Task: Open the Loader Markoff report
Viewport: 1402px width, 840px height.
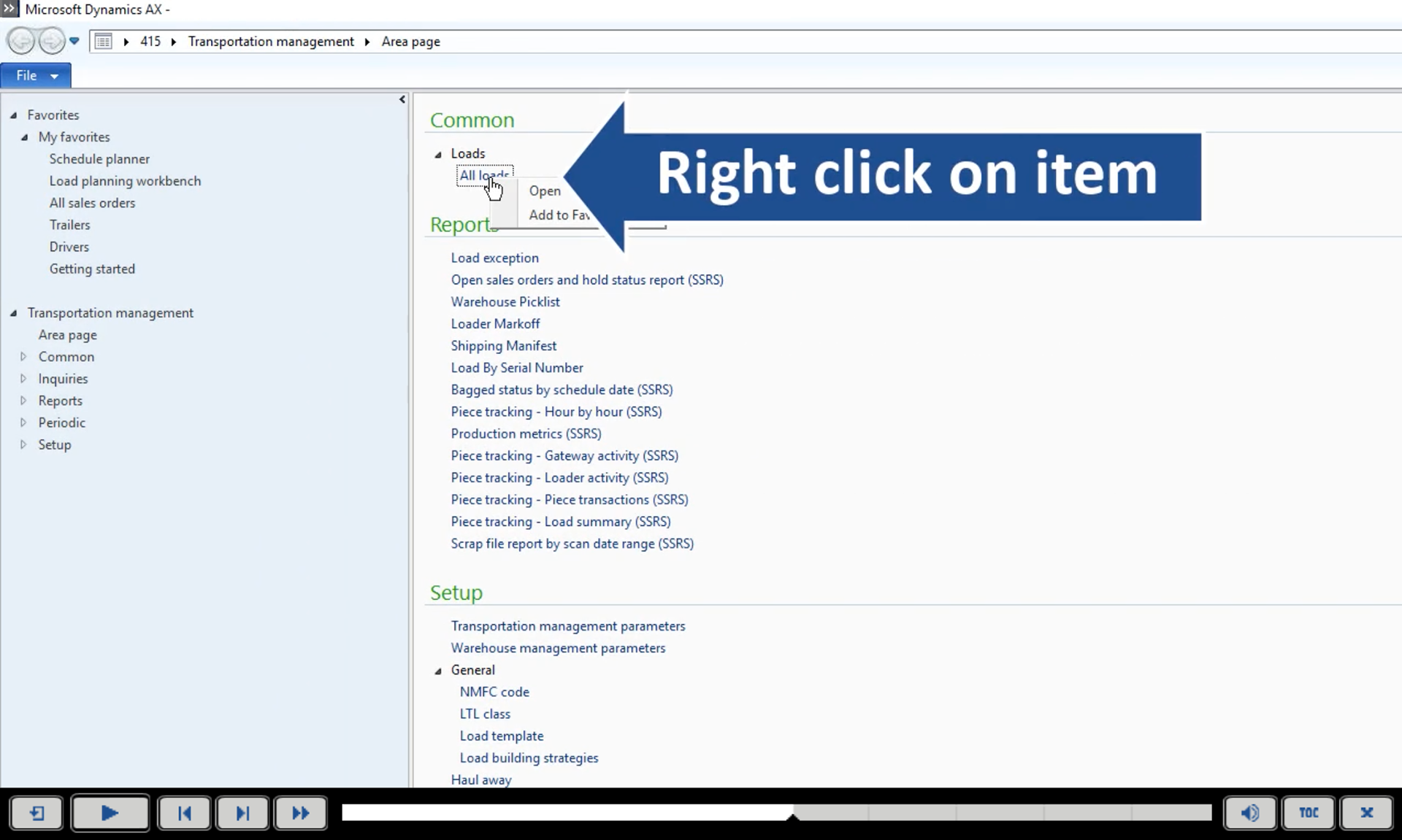Action: point(495,323)
